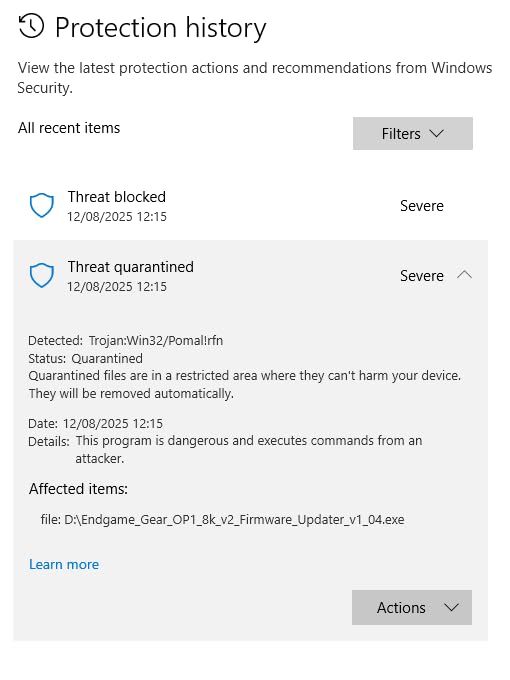
Task: Click the Protection history heading
Action: click(x=160, y=28)
